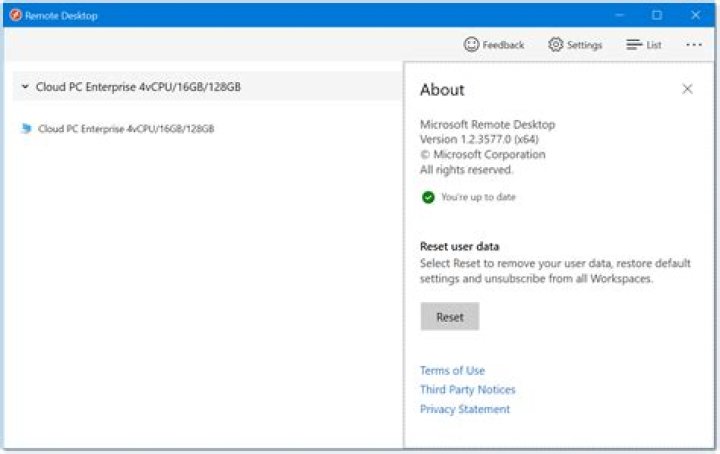Collapse the Cloud PC Enterprise workspace group
The width and height of the screenshot is (720, 454).
[25, 87]
